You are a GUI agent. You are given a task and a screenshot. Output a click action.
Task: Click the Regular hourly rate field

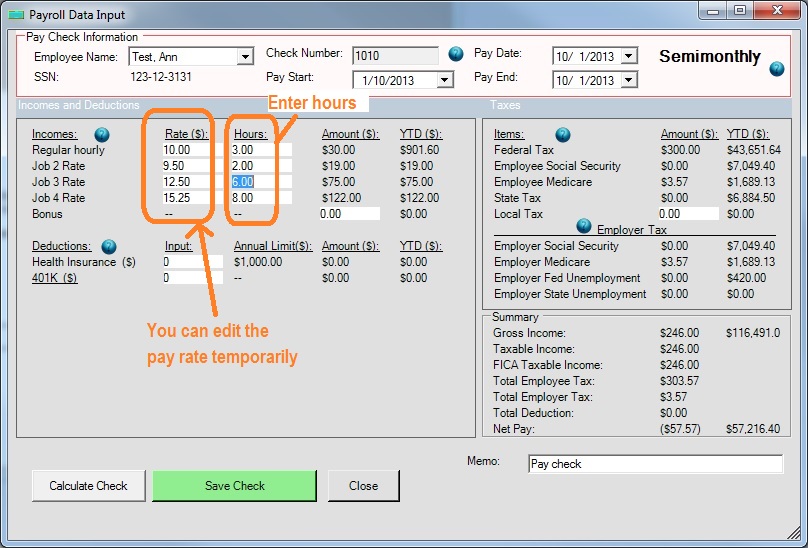tap(186, 150)
